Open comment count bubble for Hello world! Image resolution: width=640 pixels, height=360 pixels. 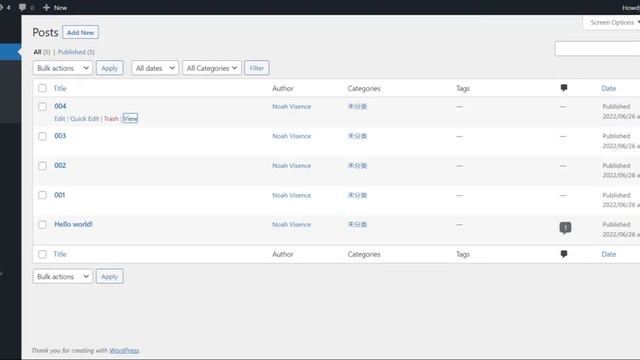point(565,227)
